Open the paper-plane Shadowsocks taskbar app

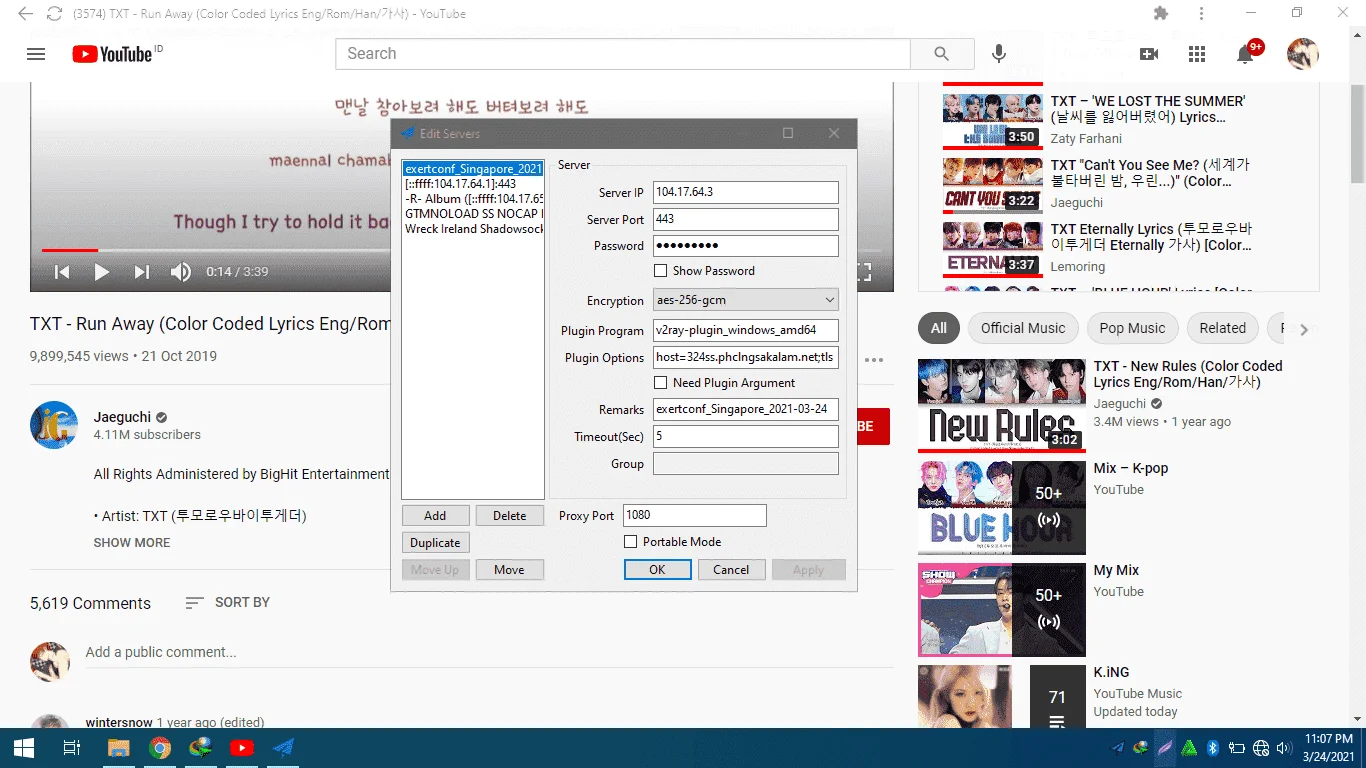click(x=284, y=748)
